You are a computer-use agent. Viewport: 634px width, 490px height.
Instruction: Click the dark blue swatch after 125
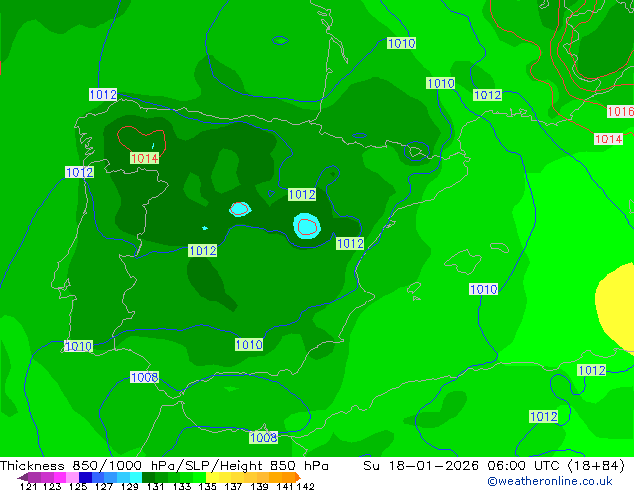85,477
